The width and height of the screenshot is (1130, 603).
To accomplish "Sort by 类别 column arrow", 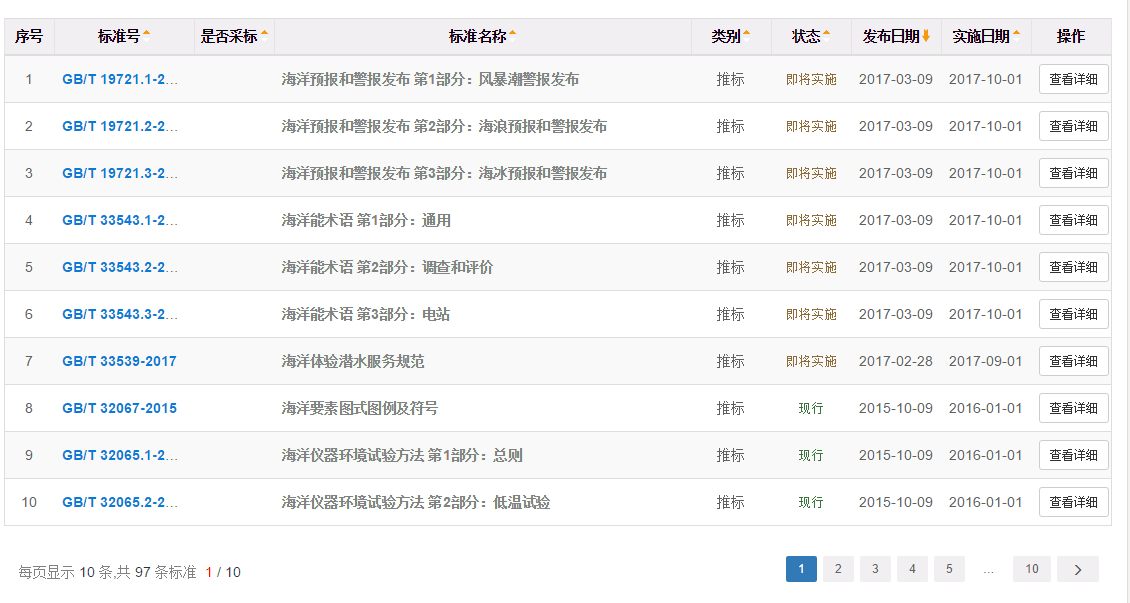I will (x=746, y=35).
